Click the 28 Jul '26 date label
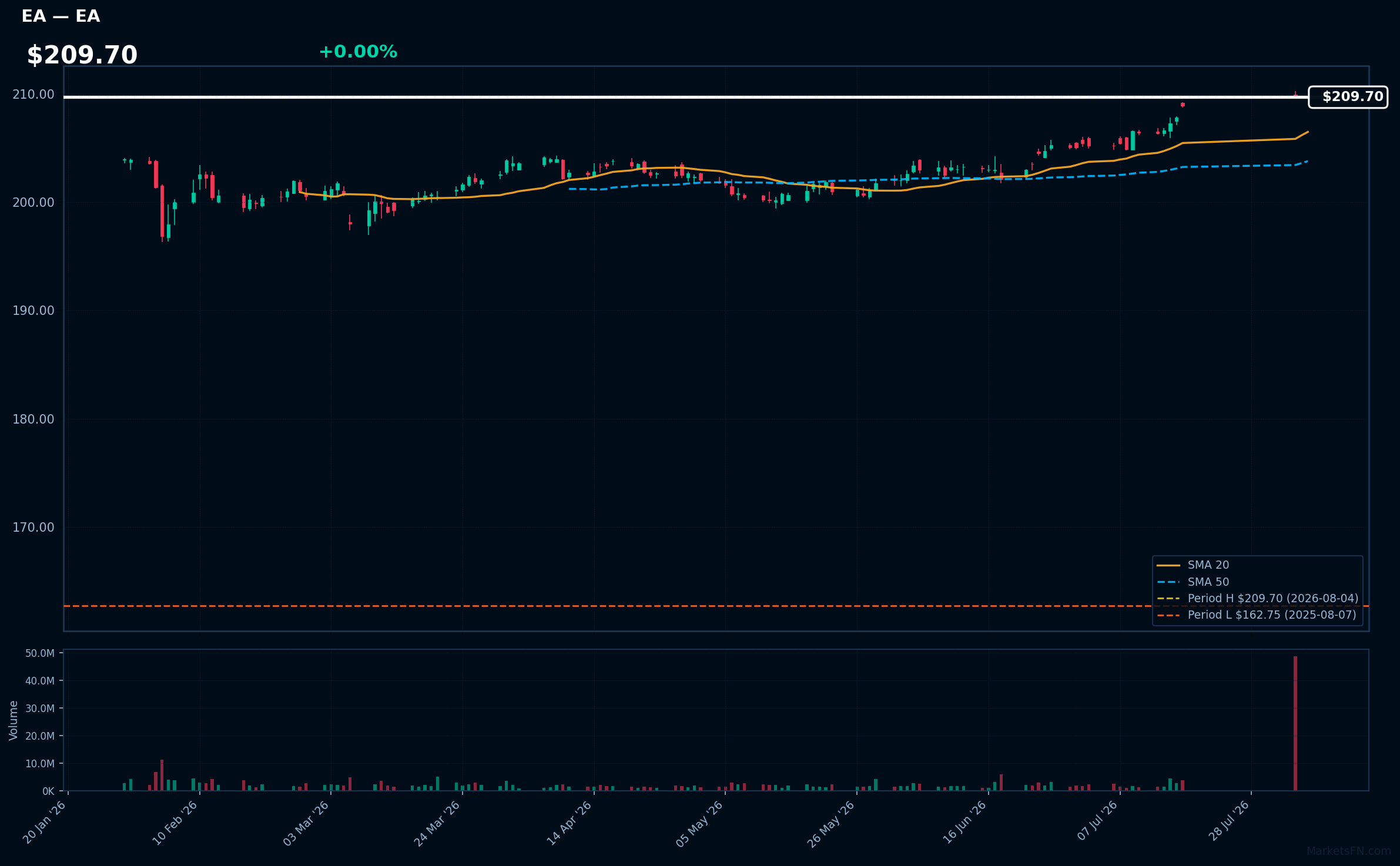Image resolution: width=1400 pixels, height=866 pixels. point(1228,820)
